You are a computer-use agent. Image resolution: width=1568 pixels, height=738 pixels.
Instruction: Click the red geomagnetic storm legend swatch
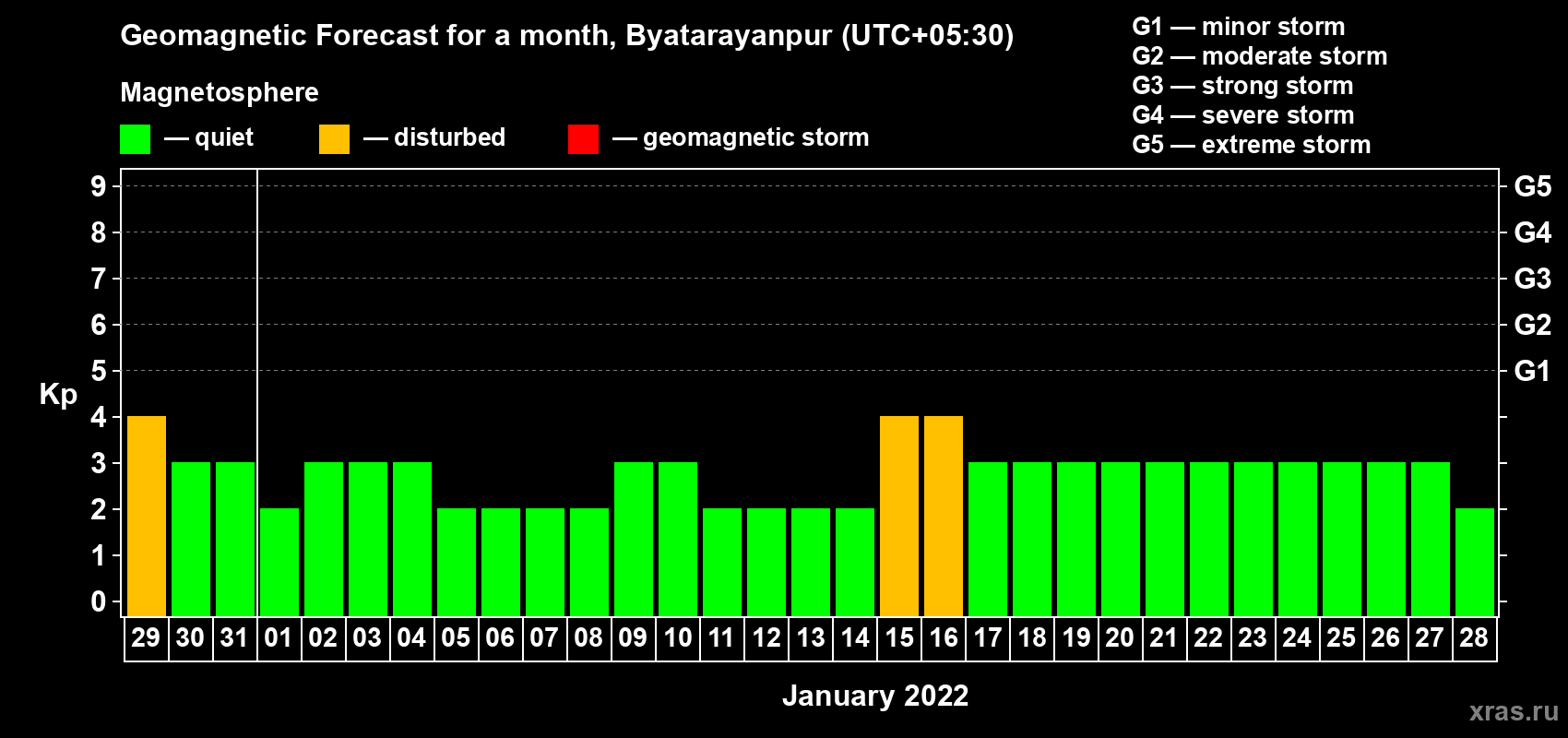click(x=584, y=139)
